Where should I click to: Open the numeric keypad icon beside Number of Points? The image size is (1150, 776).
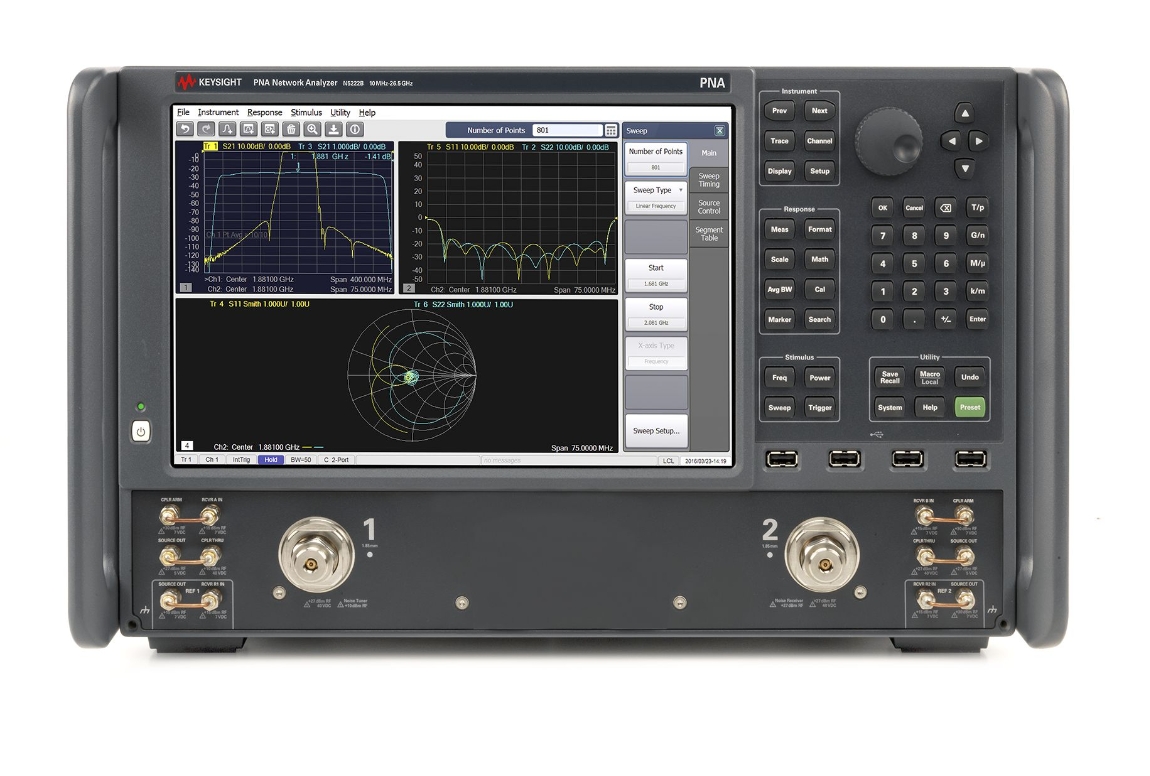[610, 130]
